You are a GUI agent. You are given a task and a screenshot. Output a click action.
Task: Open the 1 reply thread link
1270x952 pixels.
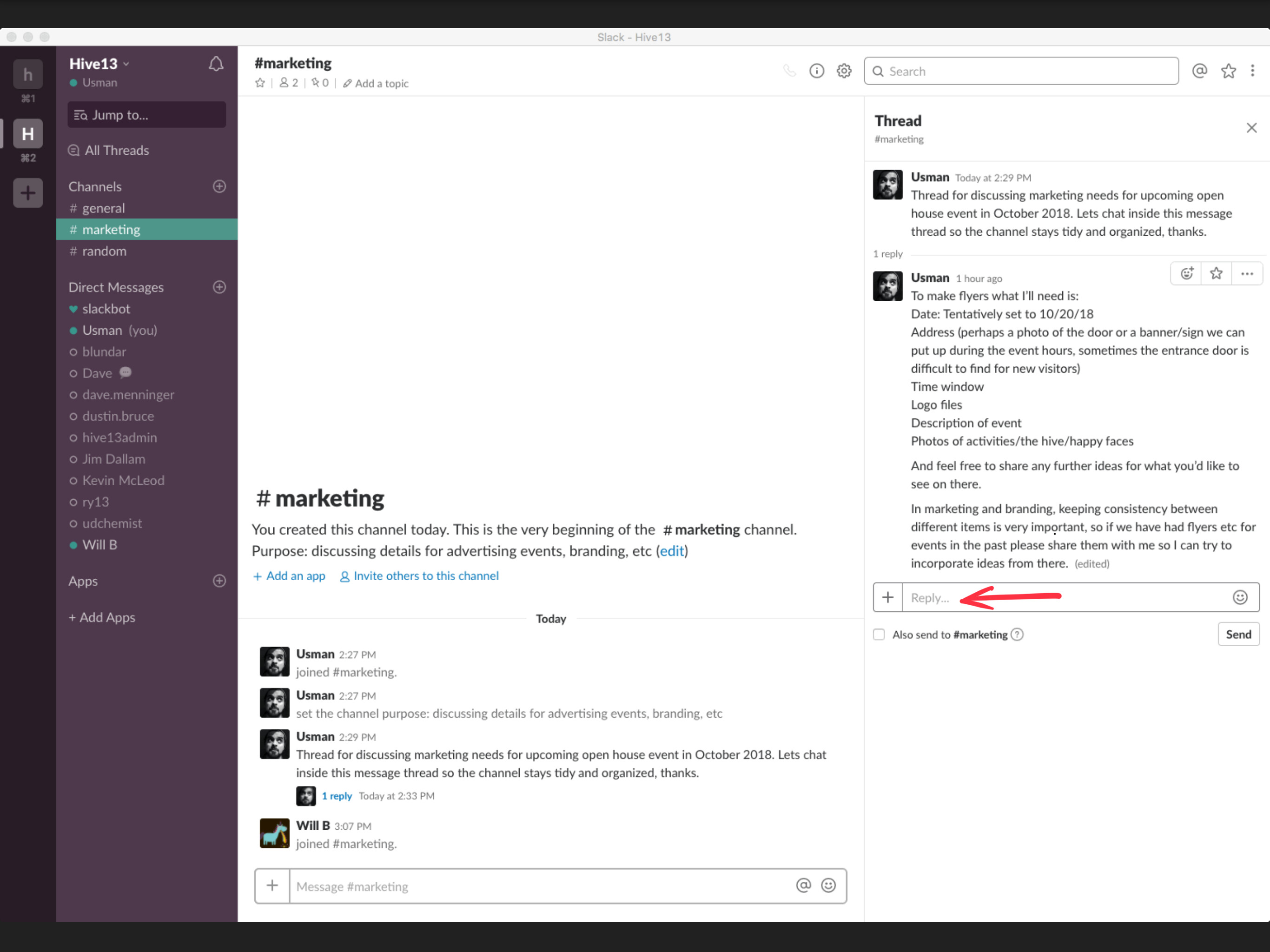pos(337,796)
